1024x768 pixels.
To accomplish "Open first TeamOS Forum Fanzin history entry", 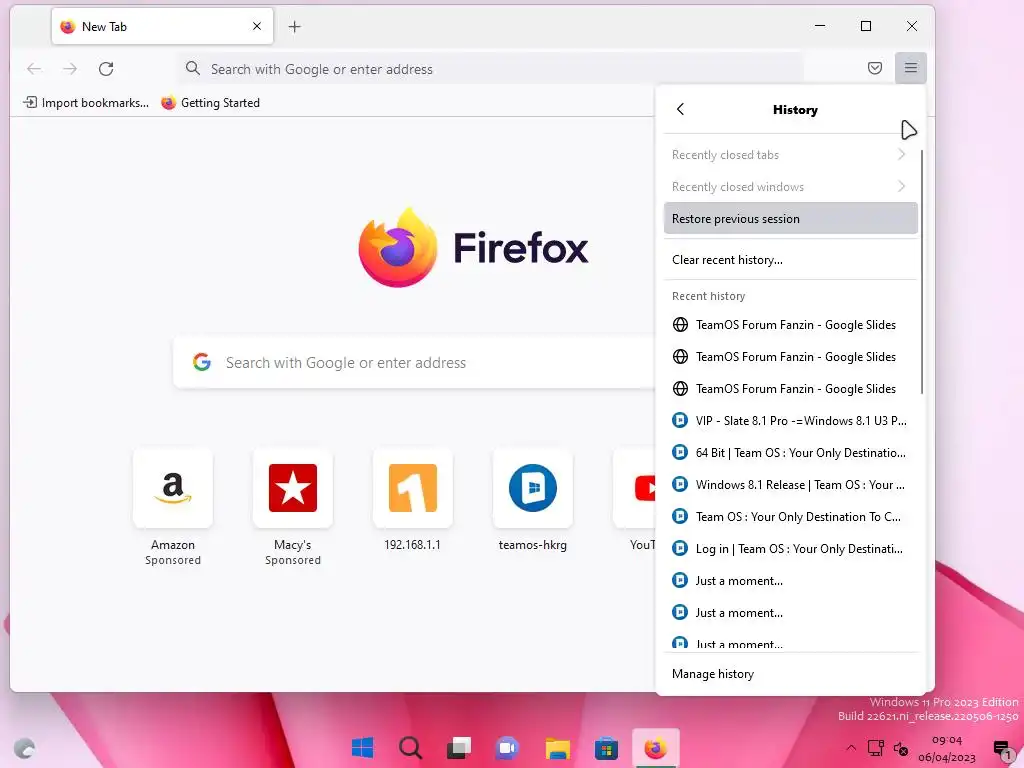I will [x=790, y=325].
